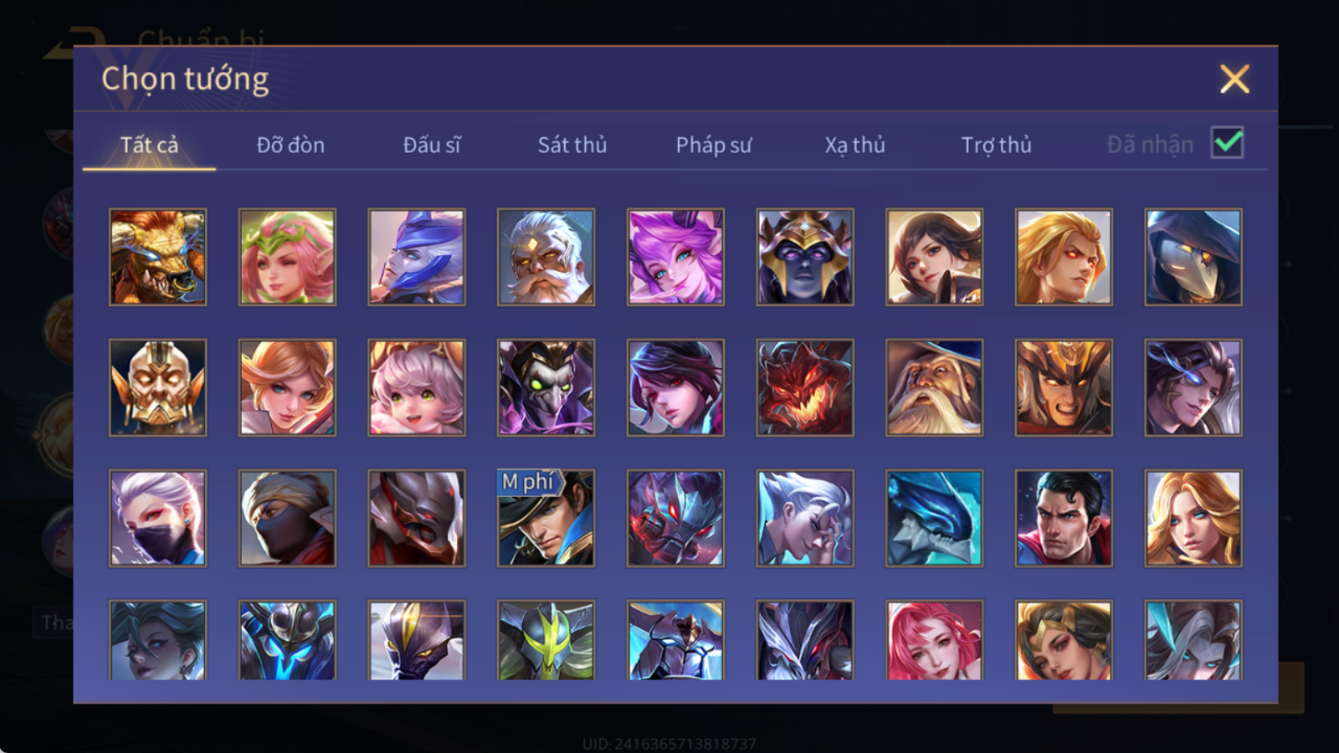Screen dimensions: 1339x753
Task: Switch to the "Trợ thủ" tab
Action: click(996, 145)
